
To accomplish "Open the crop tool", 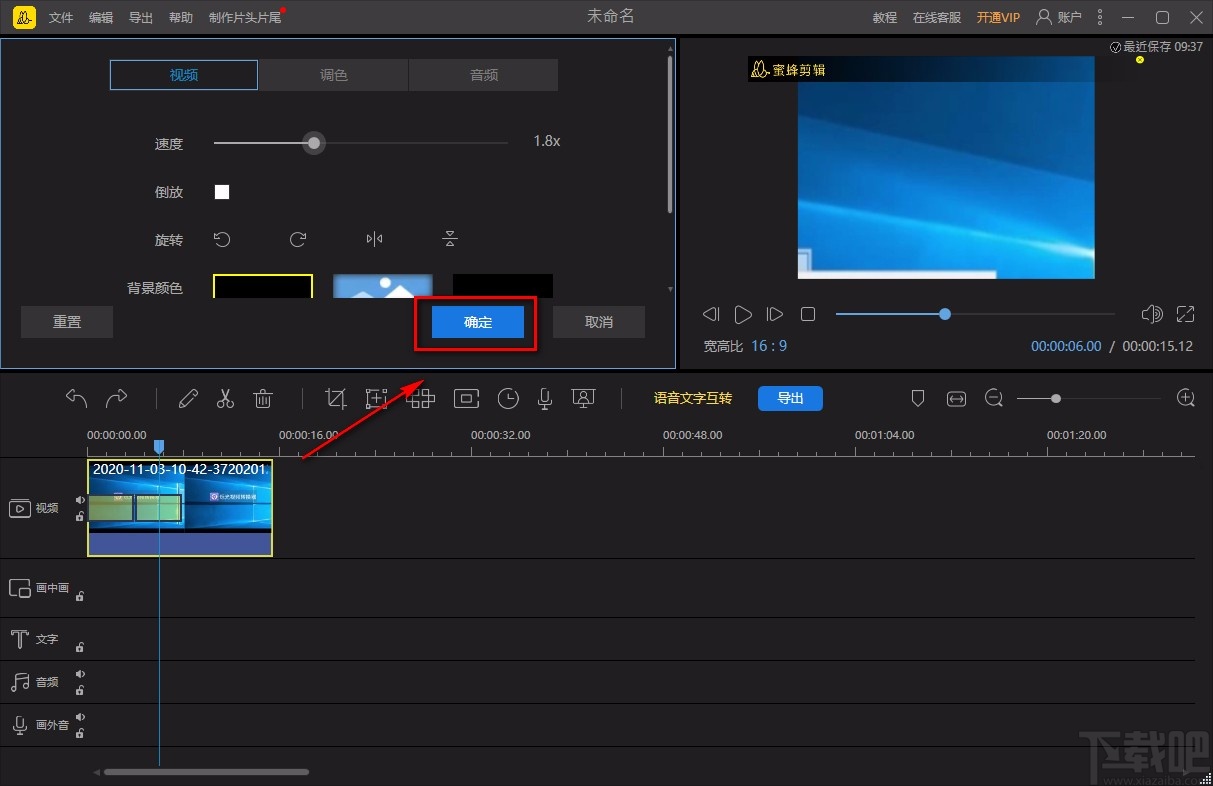I will [336, 398].
